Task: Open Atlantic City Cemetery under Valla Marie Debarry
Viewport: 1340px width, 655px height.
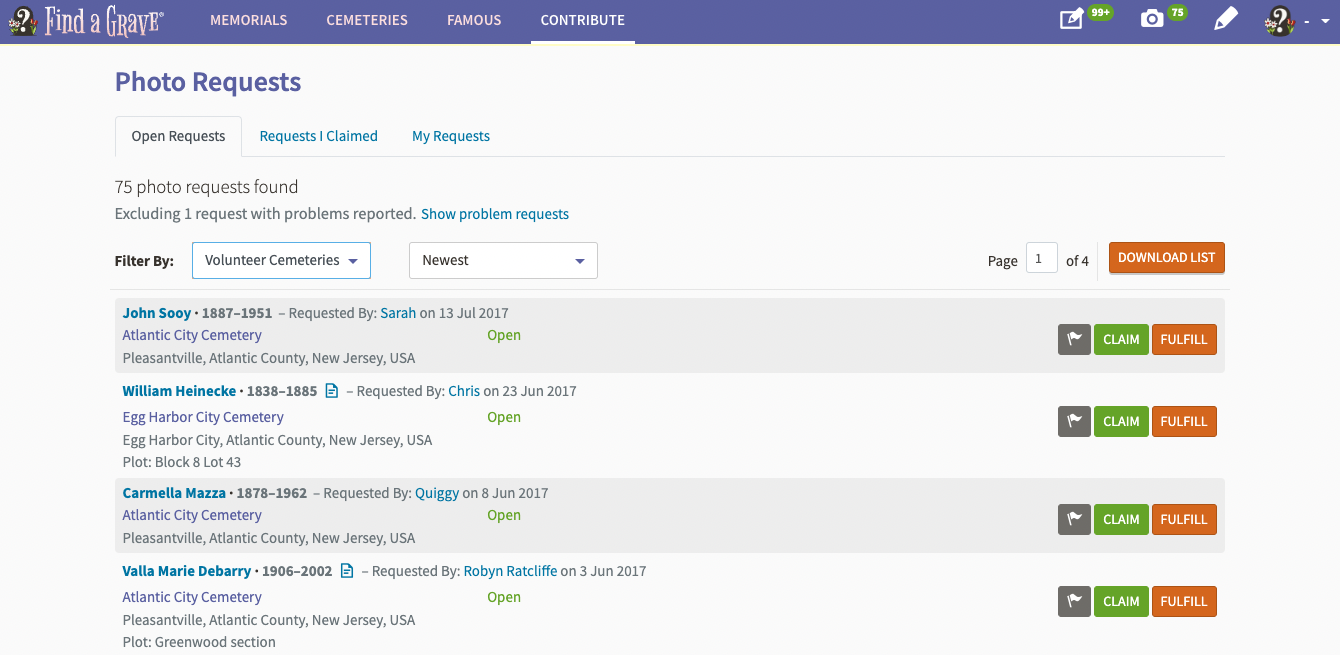Action: [x=192, y=597]
